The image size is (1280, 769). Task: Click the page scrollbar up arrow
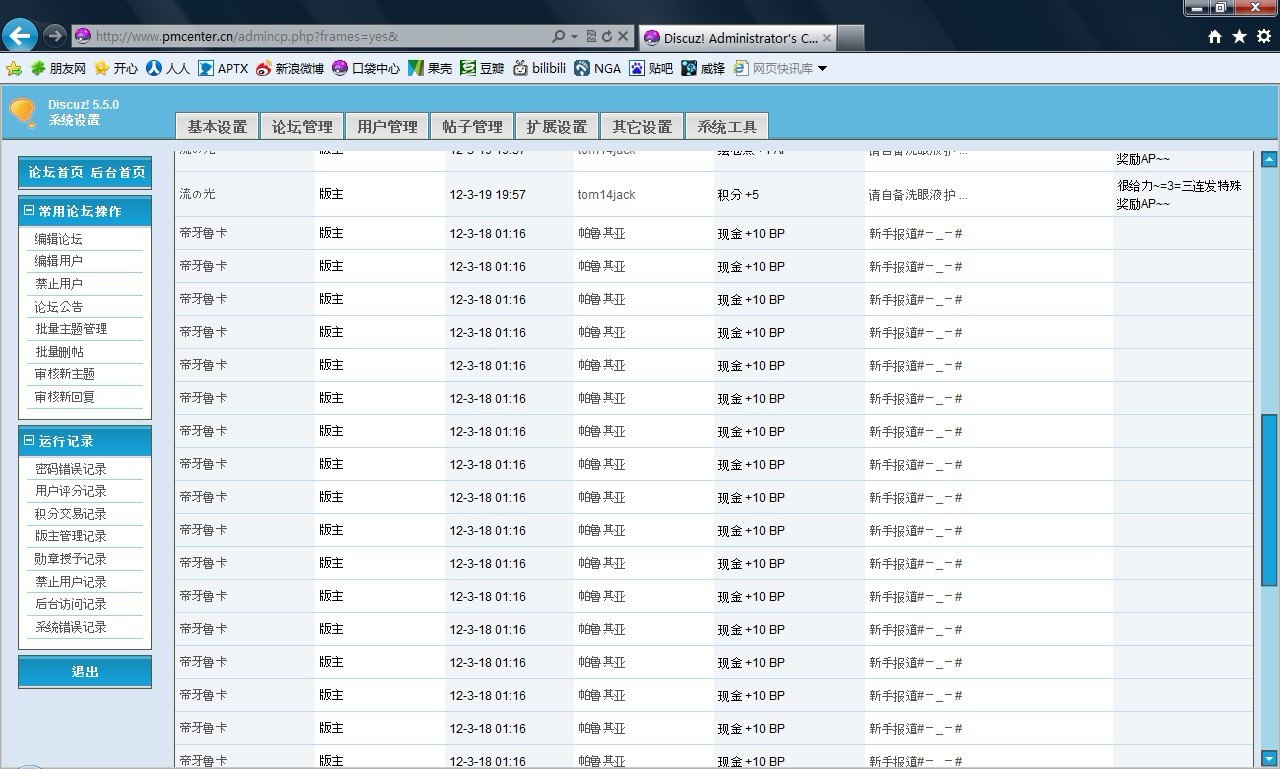pyautogui.click(x=1269, y=159)
